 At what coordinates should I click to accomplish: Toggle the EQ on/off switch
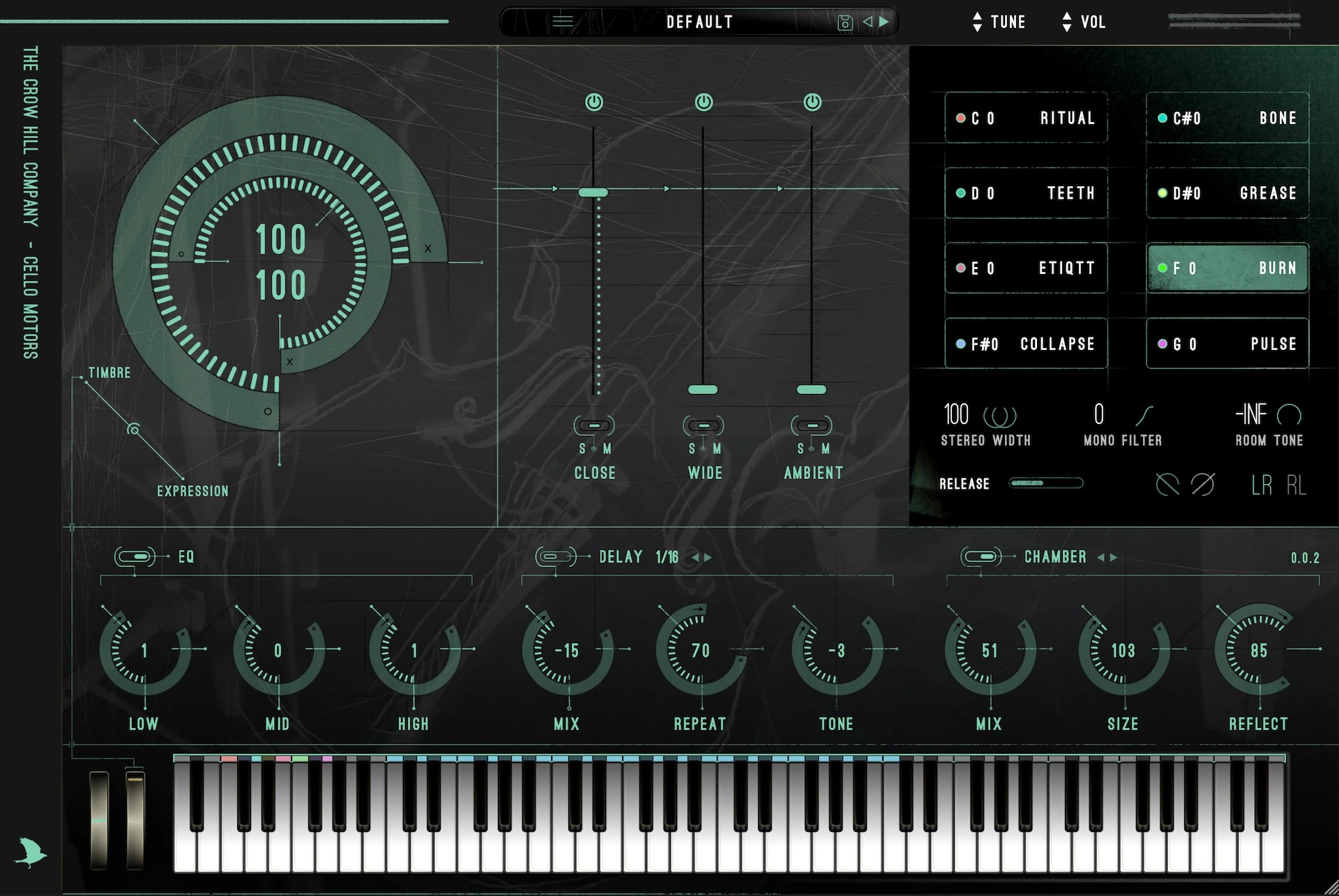135,556
